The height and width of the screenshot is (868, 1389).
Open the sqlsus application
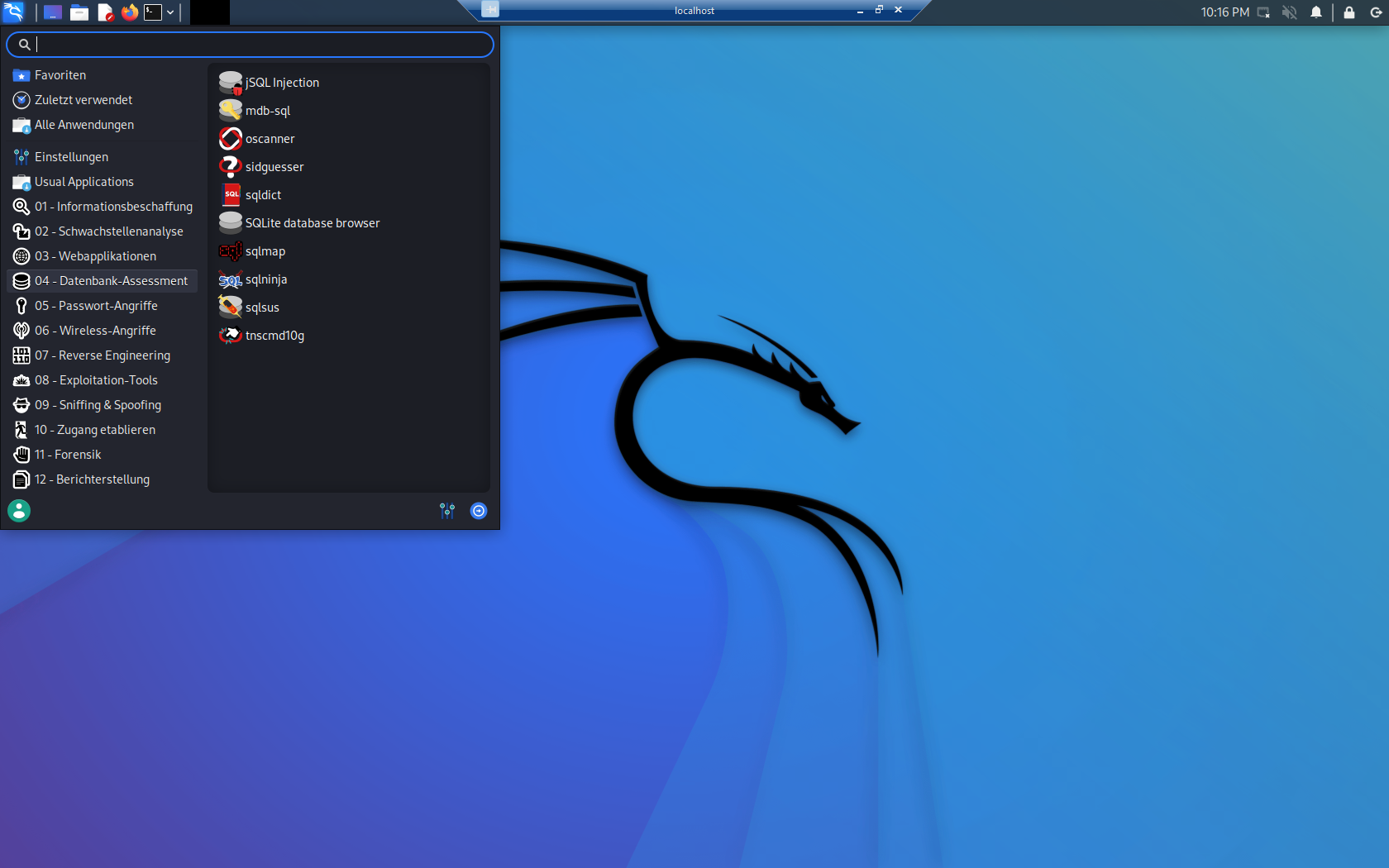pyautogui.click(x=349, y=308)
